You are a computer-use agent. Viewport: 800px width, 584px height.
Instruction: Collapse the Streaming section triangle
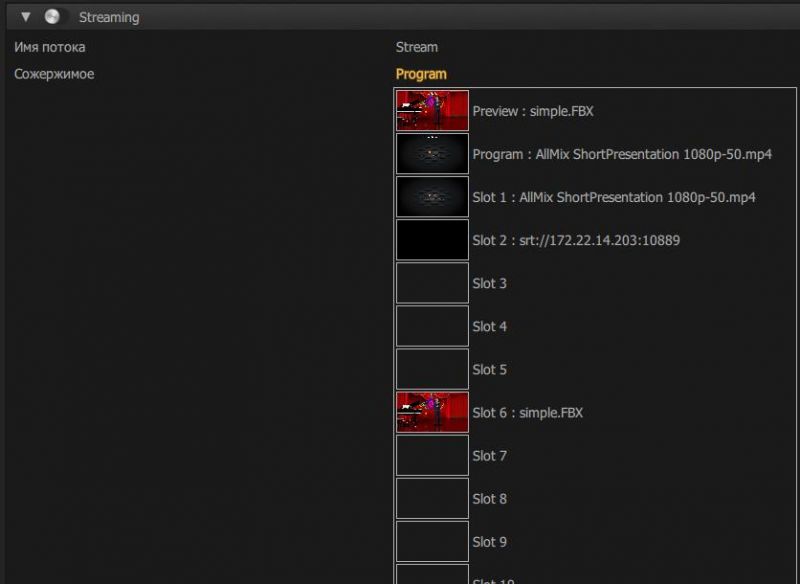(26, 17)
